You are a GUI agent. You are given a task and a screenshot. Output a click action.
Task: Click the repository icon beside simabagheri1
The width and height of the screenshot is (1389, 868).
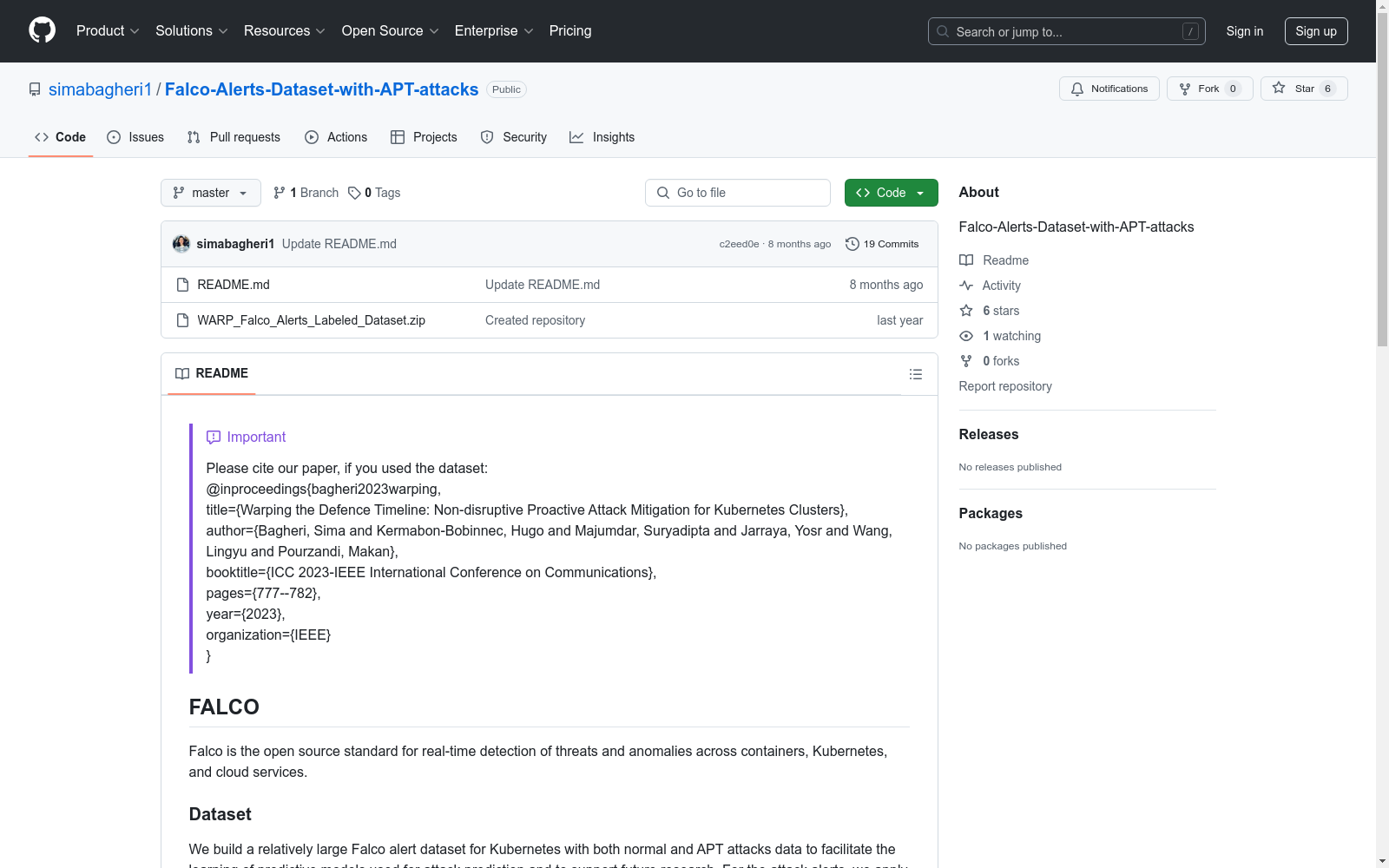point(35,89)
